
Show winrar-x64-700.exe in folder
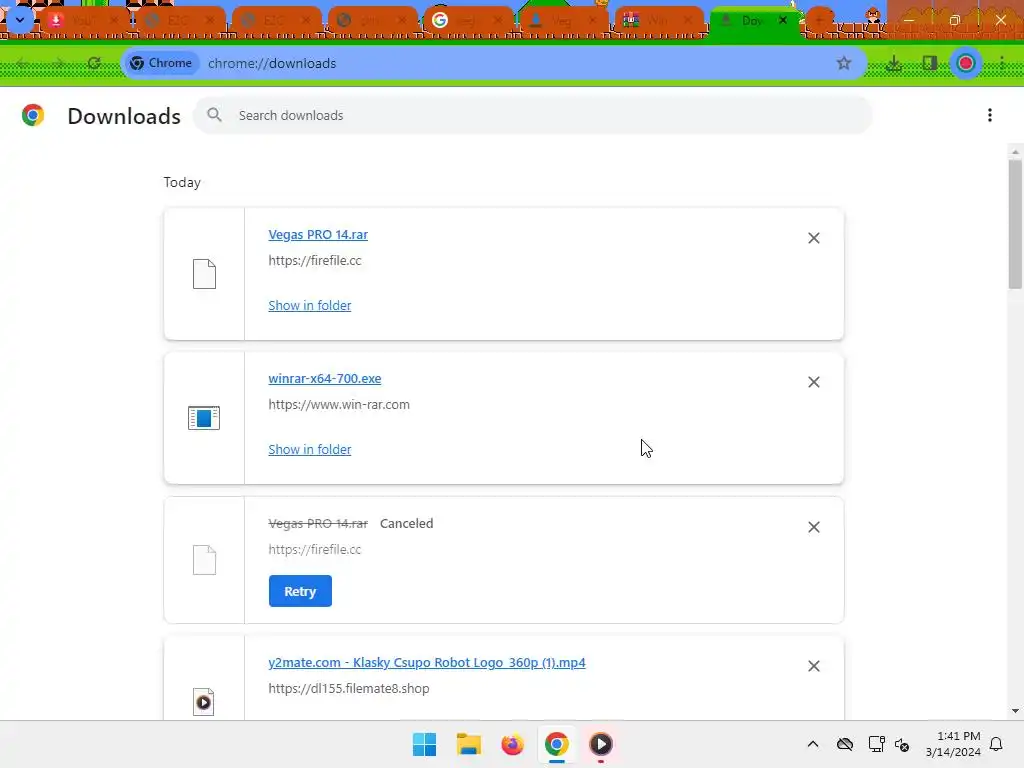tap(310, 449)
